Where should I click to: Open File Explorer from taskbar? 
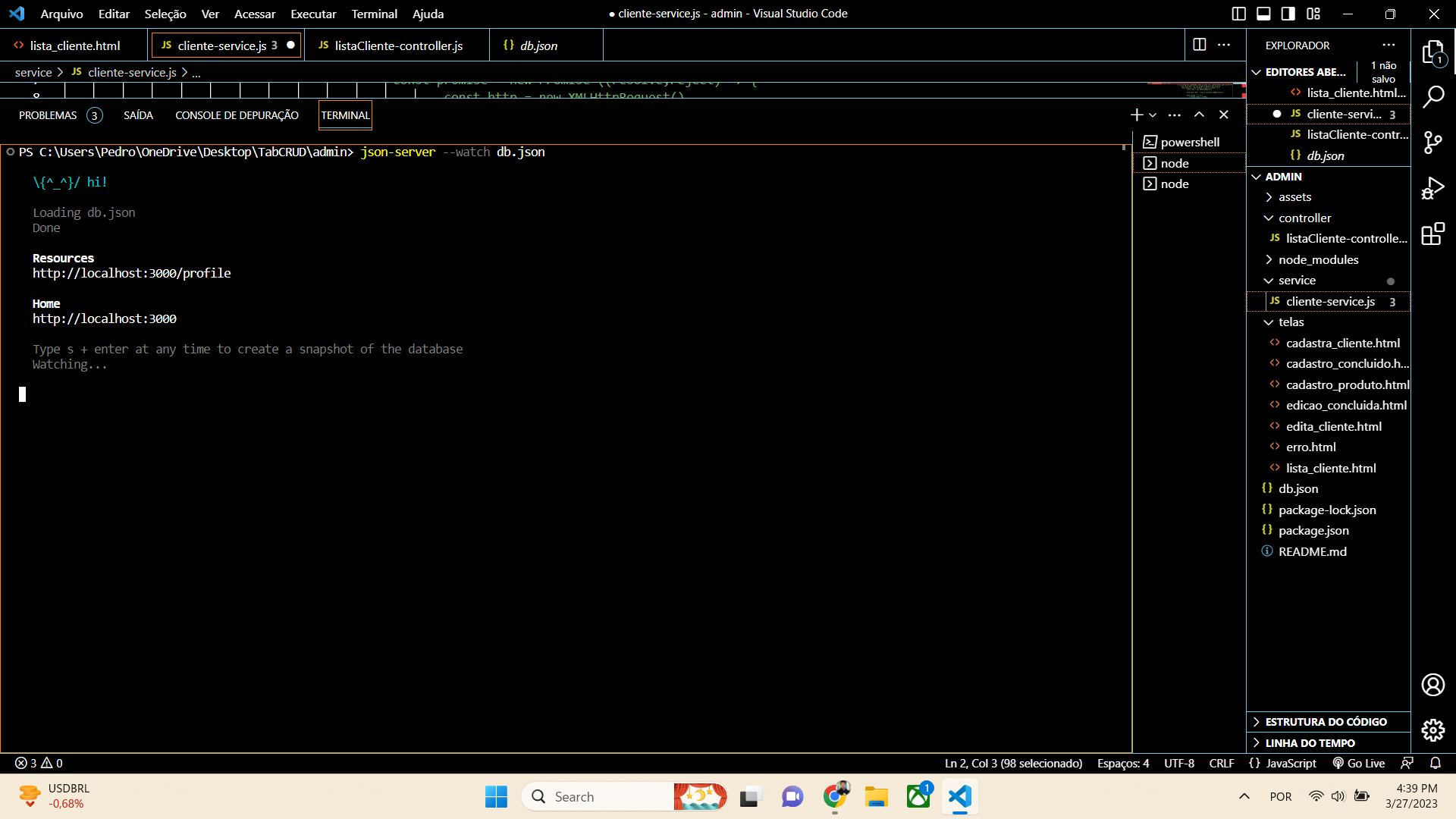[876, 796]
